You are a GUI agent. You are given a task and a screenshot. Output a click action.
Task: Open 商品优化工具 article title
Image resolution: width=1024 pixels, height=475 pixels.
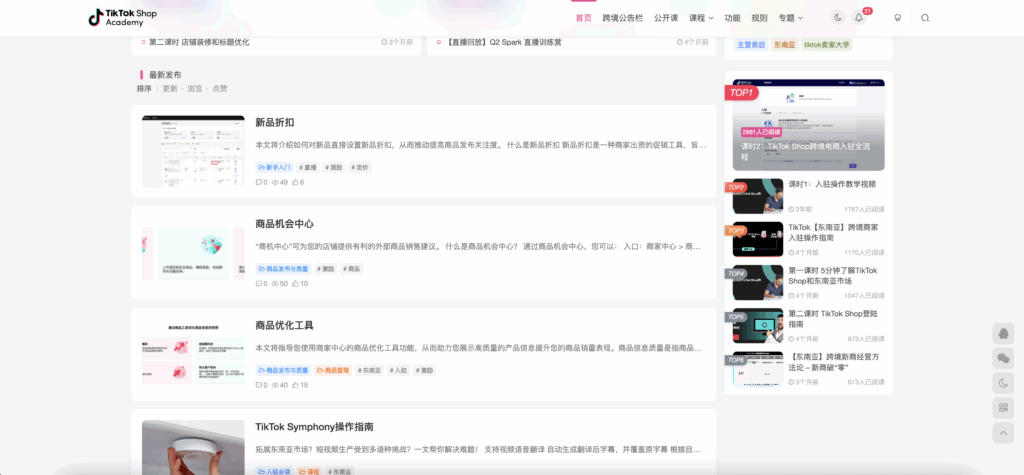(x=285, y=325)
